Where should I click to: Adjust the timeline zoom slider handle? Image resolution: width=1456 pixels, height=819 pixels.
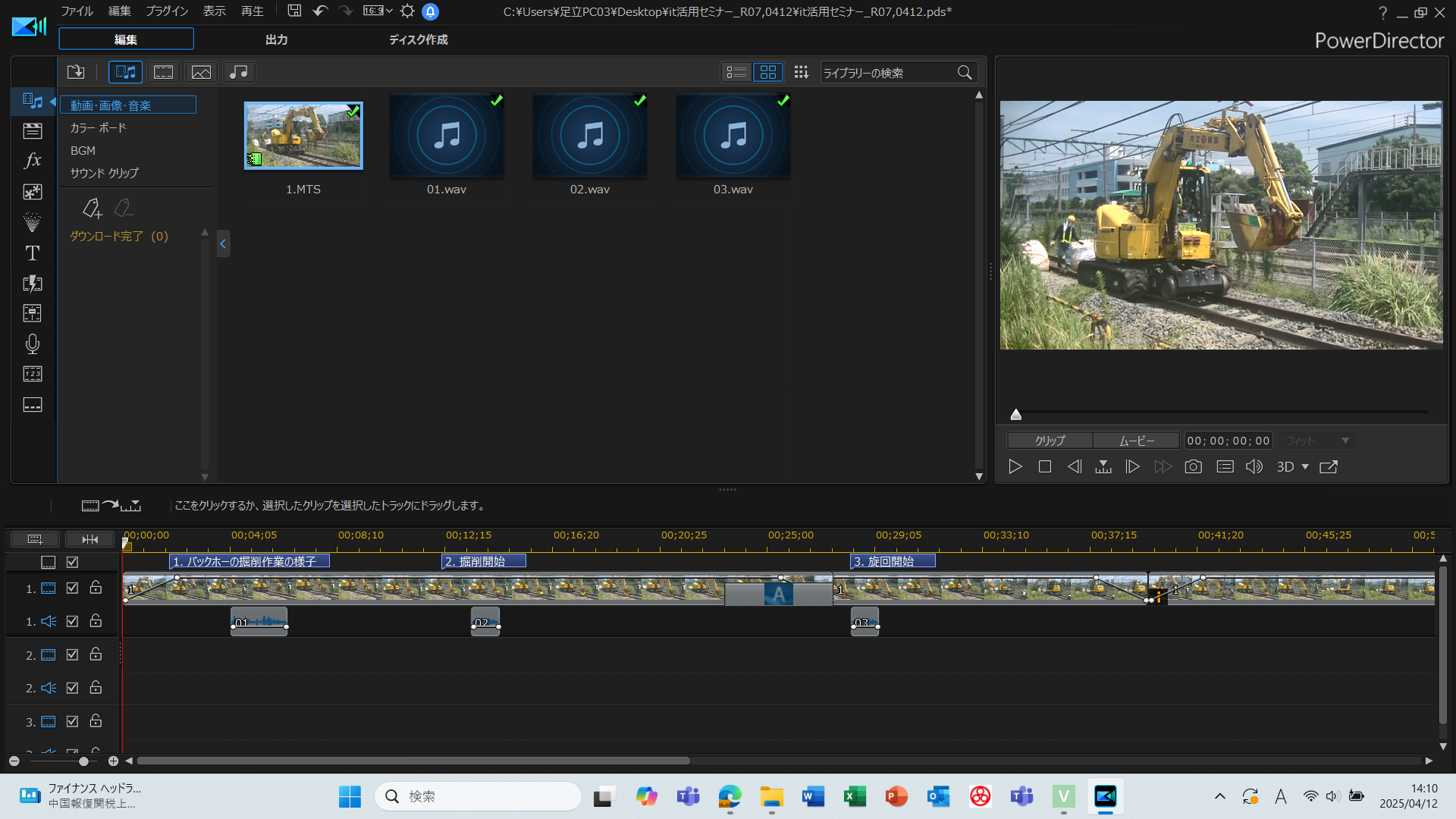coord(83,761)
